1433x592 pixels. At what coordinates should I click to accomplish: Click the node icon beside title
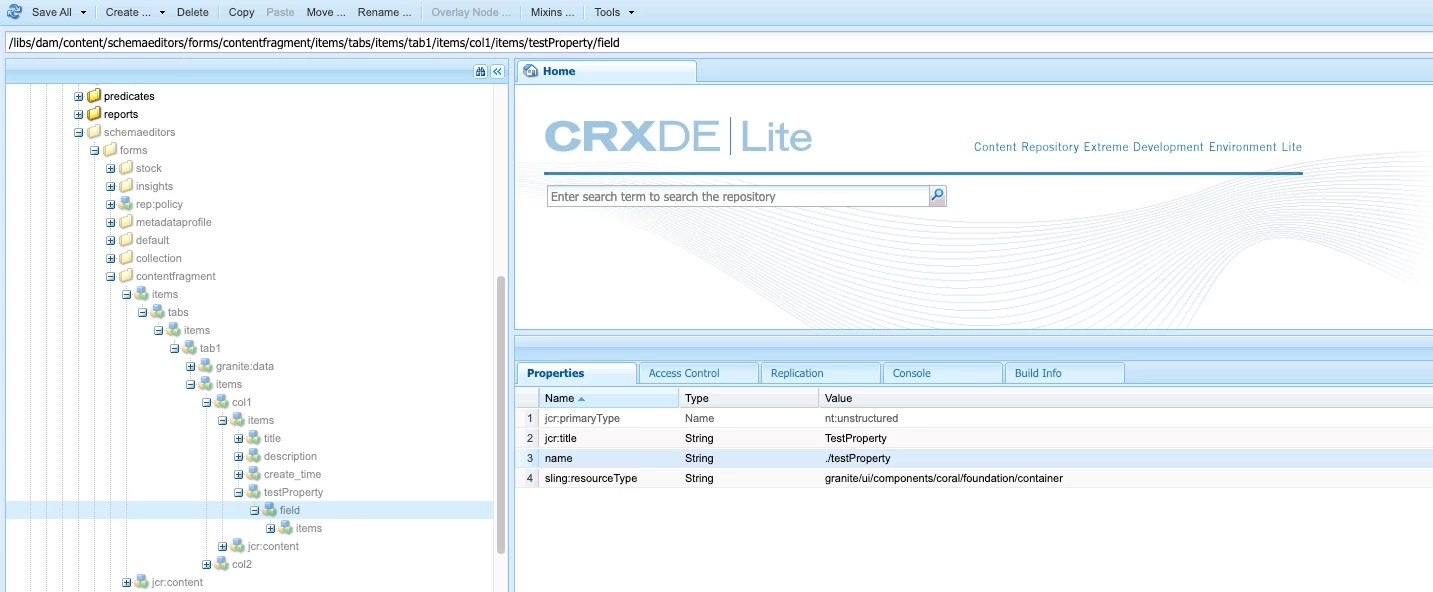[254, 438]
